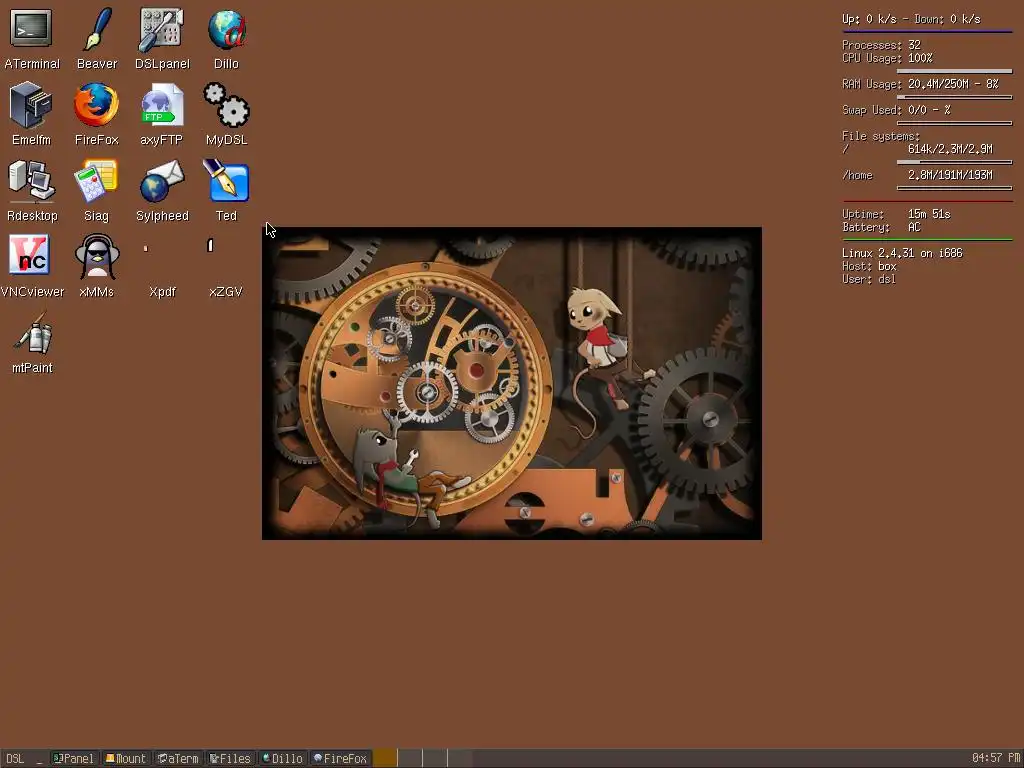Open aTerm from the taskbar
This screenshot has width=1024, height=768.
click(178, 758)
